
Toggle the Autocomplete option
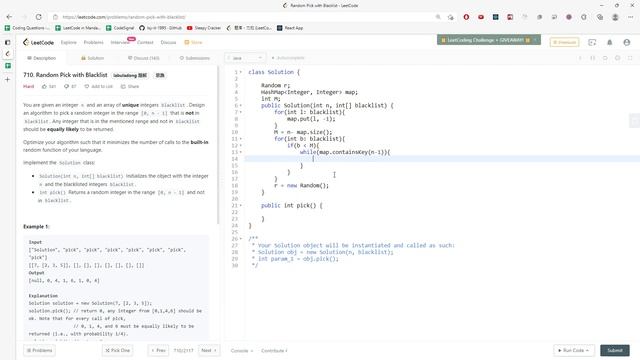coord(288,58)
